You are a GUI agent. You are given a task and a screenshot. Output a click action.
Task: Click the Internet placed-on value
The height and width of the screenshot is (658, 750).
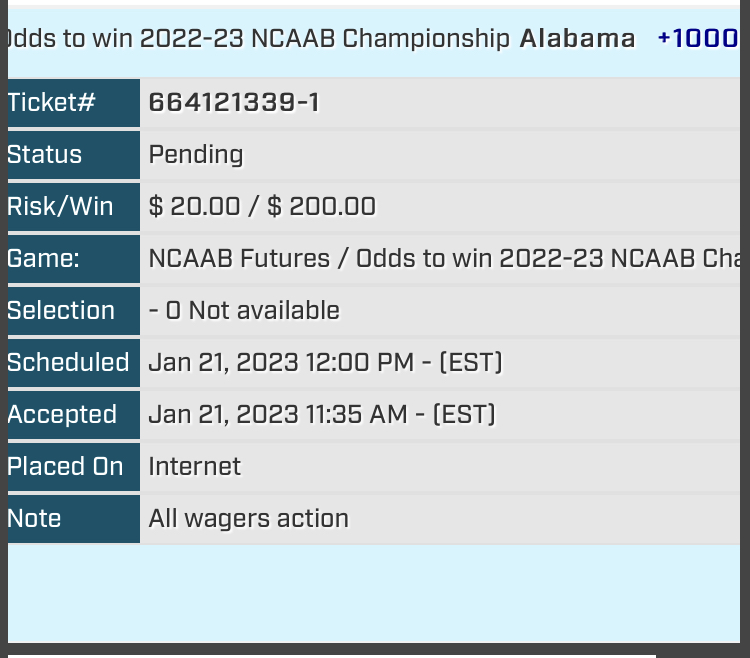click(195, 467)
